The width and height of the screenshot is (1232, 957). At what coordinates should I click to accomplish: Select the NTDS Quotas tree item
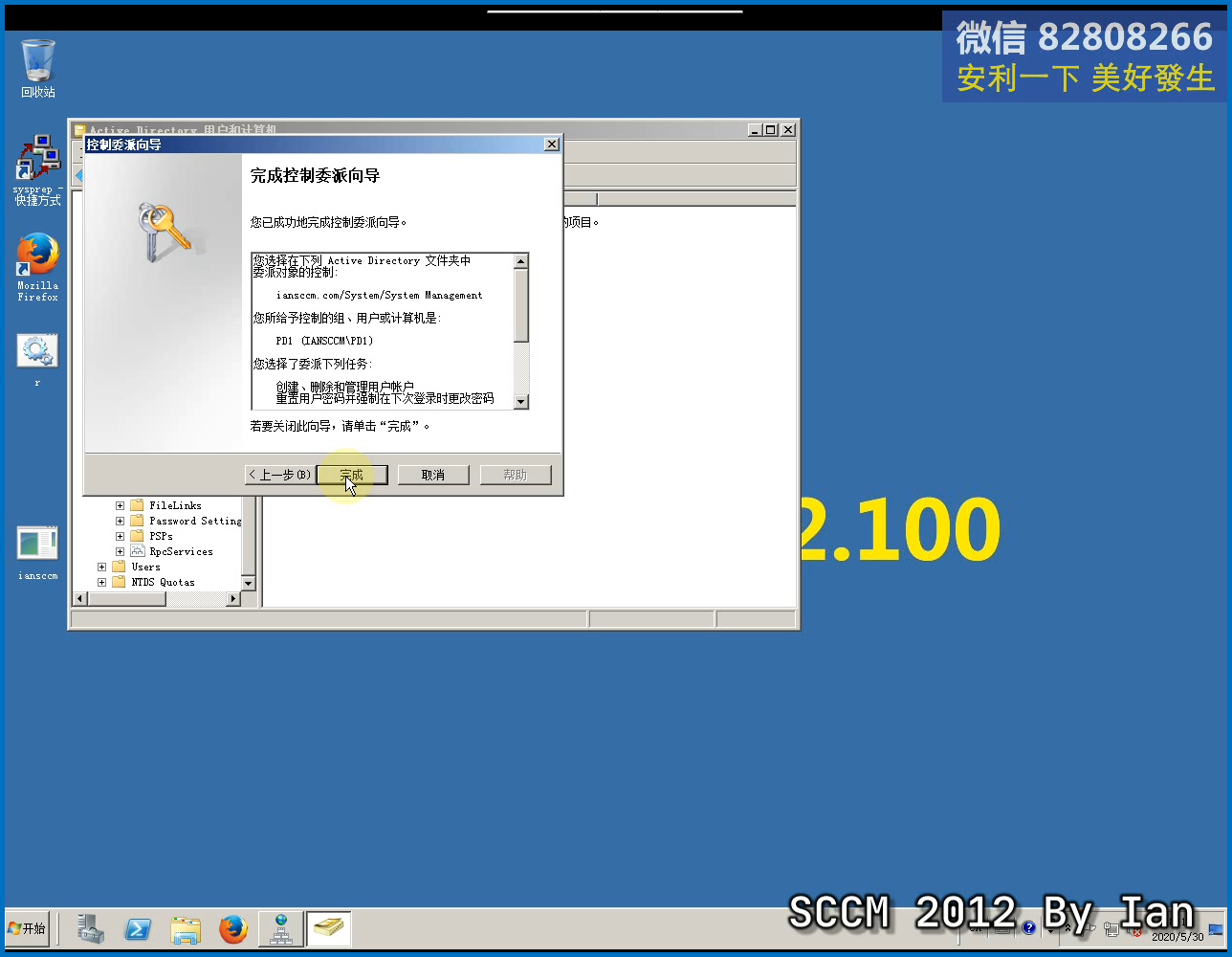click(163, 582)
